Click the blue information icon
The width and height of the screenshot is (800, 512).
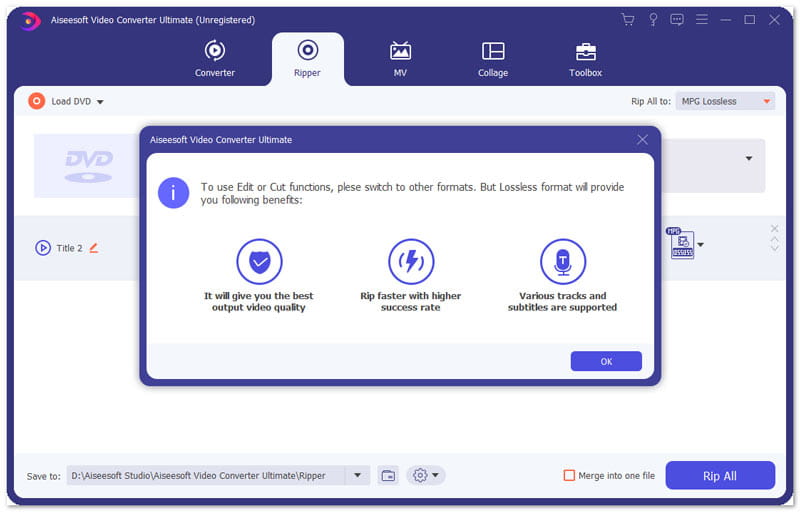point(173,193)
